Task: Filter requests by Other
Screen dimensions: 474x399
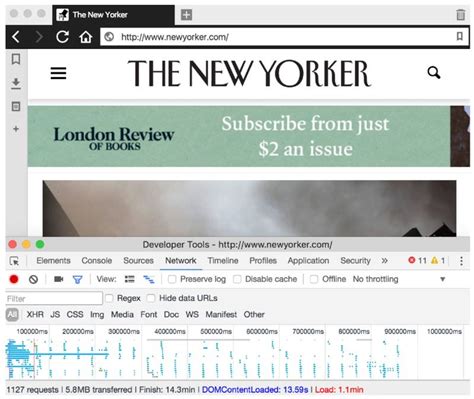Action: pyautogui.click(x=254, y=314)
